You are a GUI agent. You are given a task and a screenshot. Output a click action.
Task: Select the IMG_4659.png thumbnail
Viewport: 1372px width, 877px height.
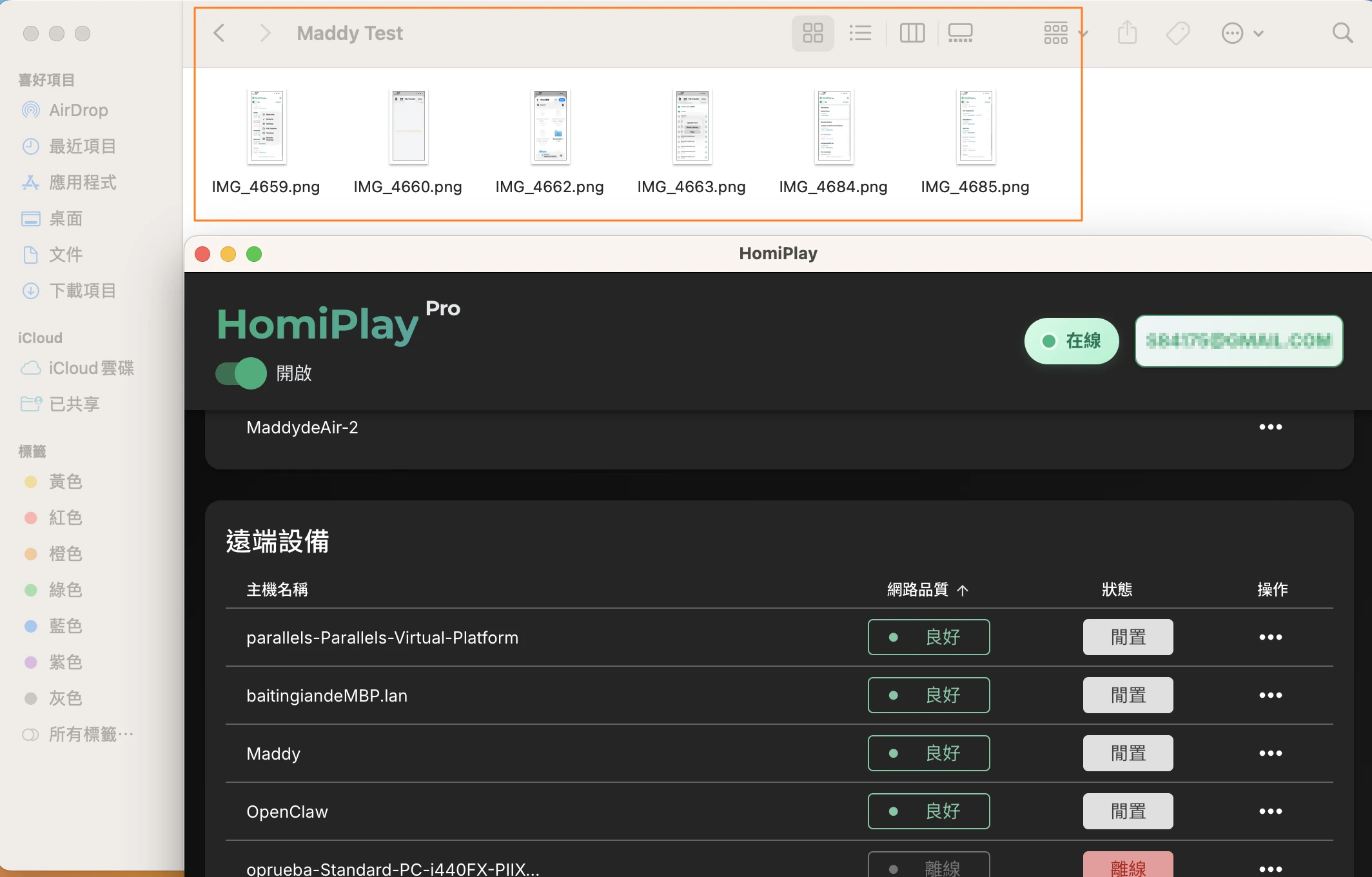click(x=266, y=126)
